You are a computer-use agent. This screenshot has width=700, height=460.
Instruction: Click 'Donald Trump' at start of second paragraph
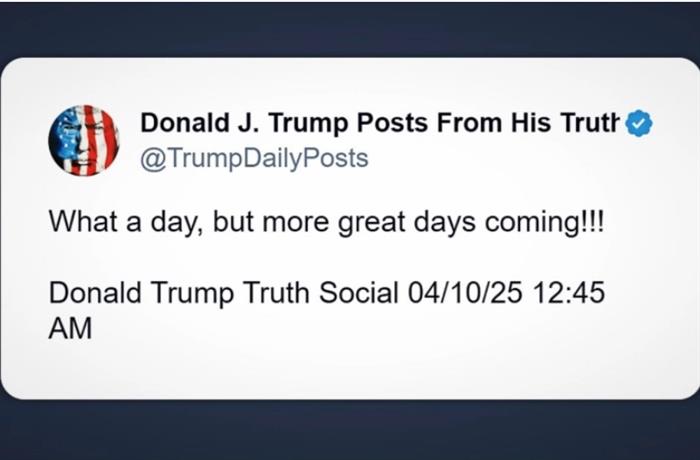(x=141, y=293)
